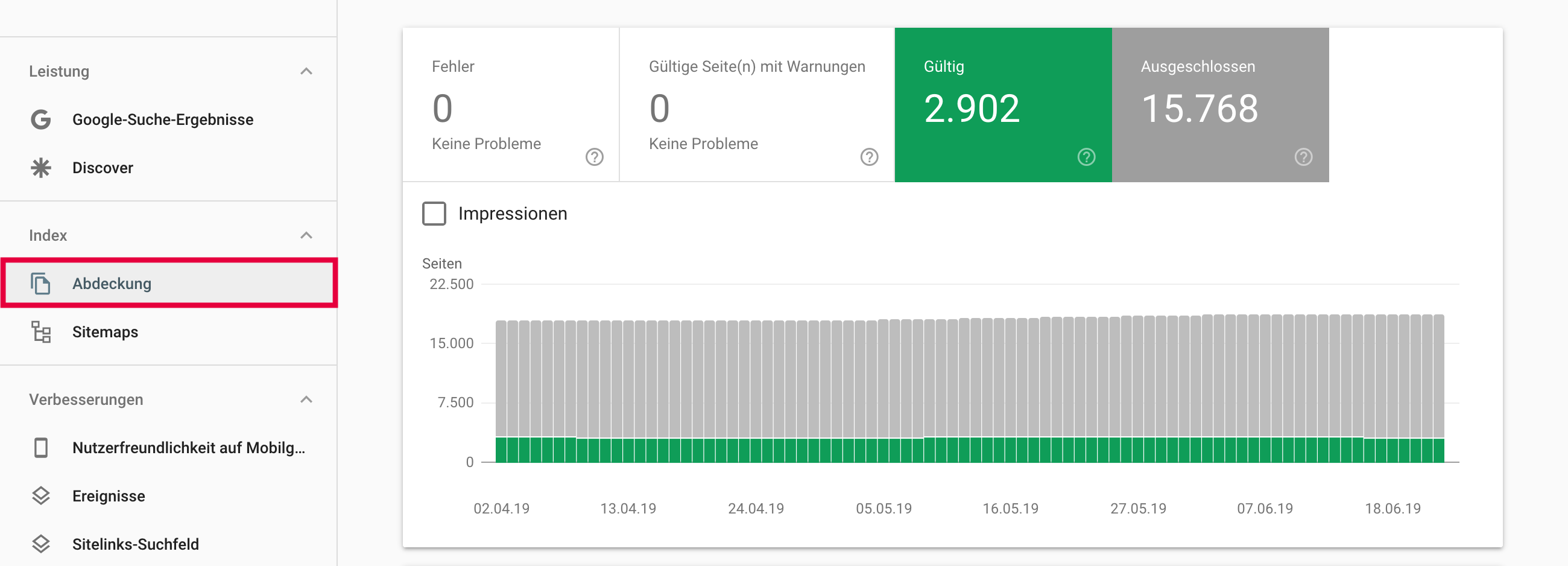Click the Sitemaps tree icon
The width and height of the screenshot is (1568, 566).
(41, 332)
